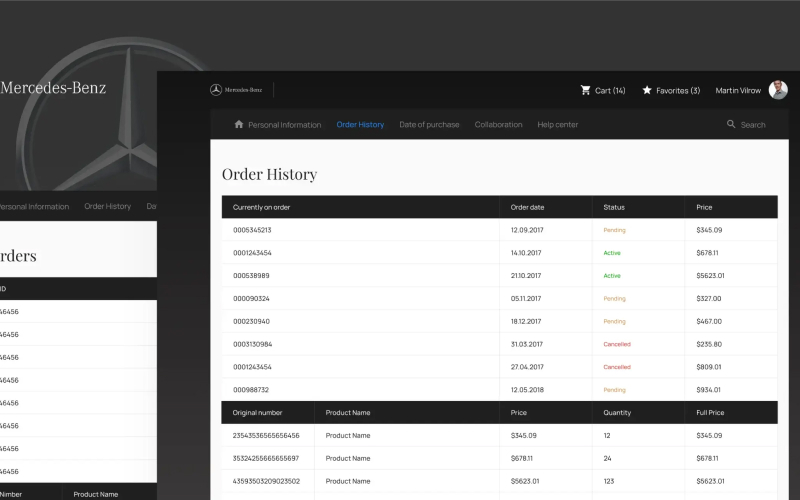Select order number 0005345213
This screenshot has height=500, width=800.
point(252,230)
